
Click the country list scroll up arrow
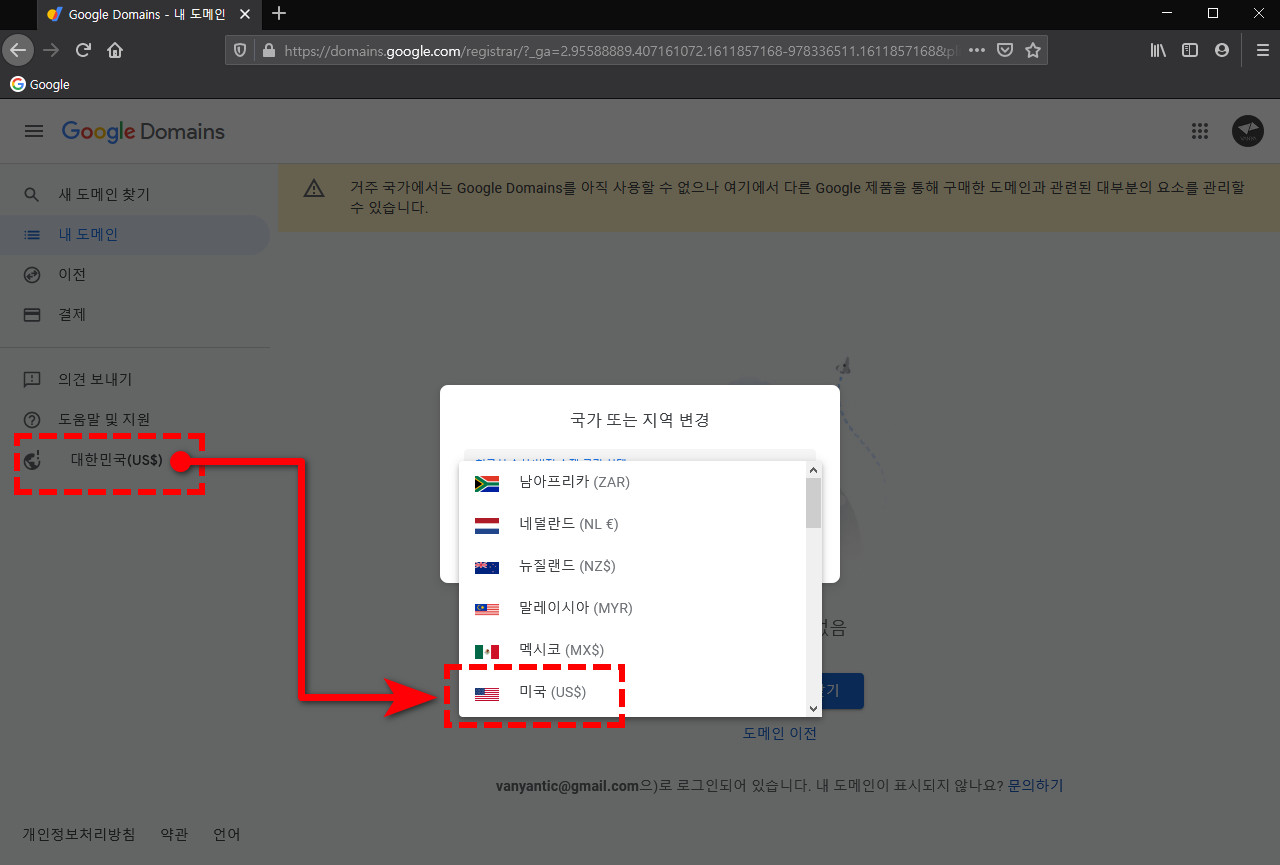(813, 470)
